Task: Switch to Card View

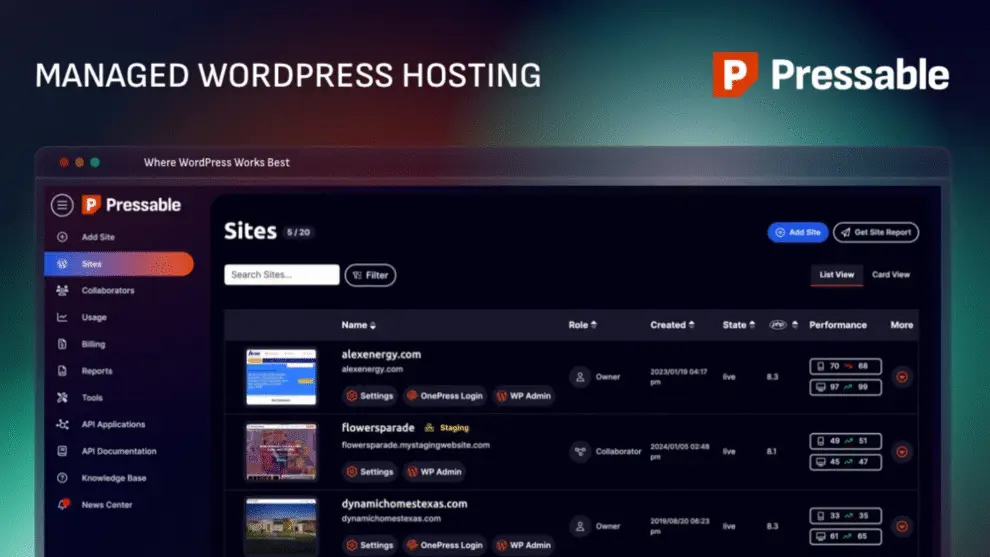Action: click(890, 275)
